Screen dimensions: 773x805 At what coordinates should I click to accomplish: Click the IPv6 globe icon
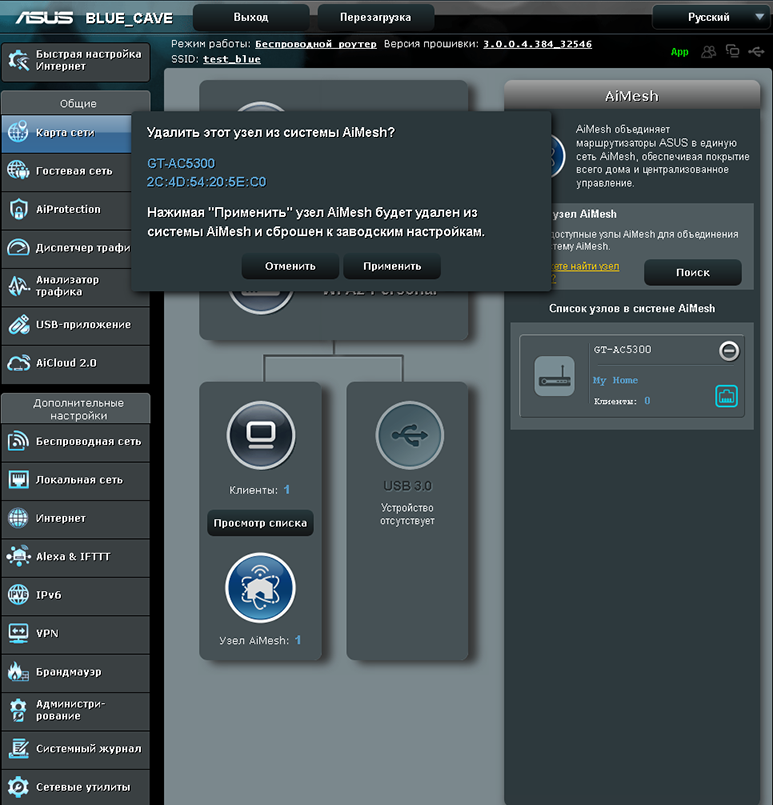(18, 595)
